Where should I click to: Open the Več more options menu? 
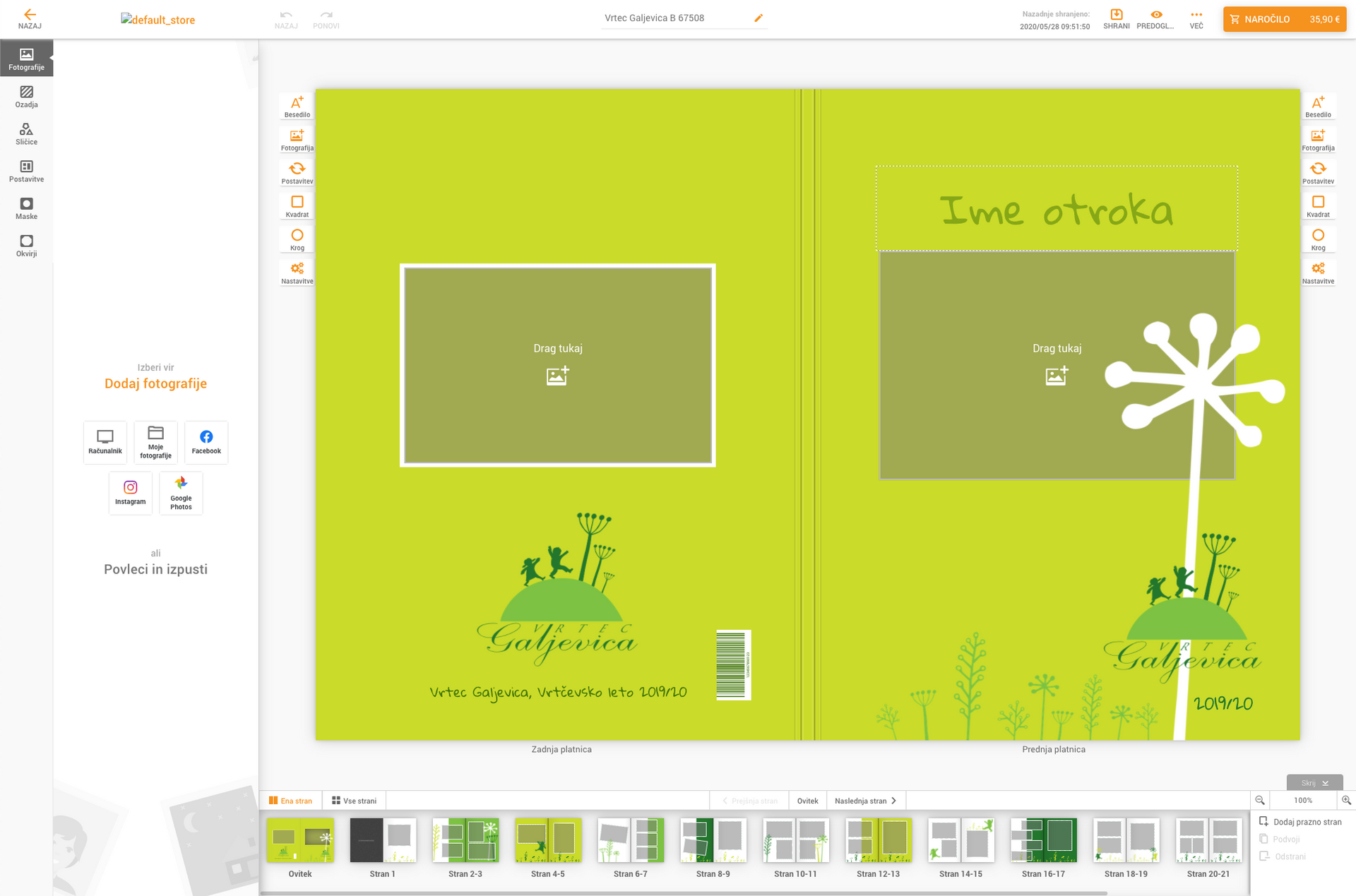[1196, 18]
